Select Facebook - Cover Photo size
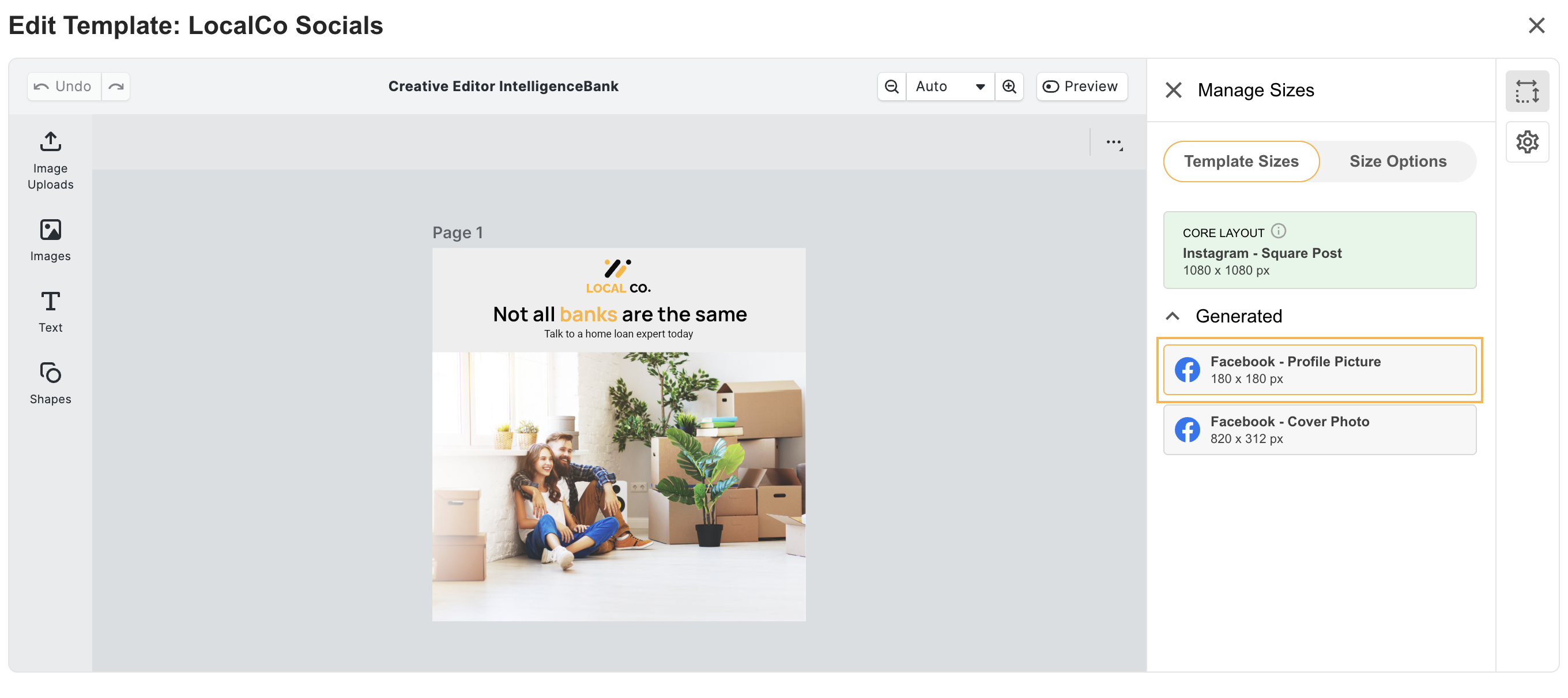This screenshot has width=1568, height=698. (1320, 430)
